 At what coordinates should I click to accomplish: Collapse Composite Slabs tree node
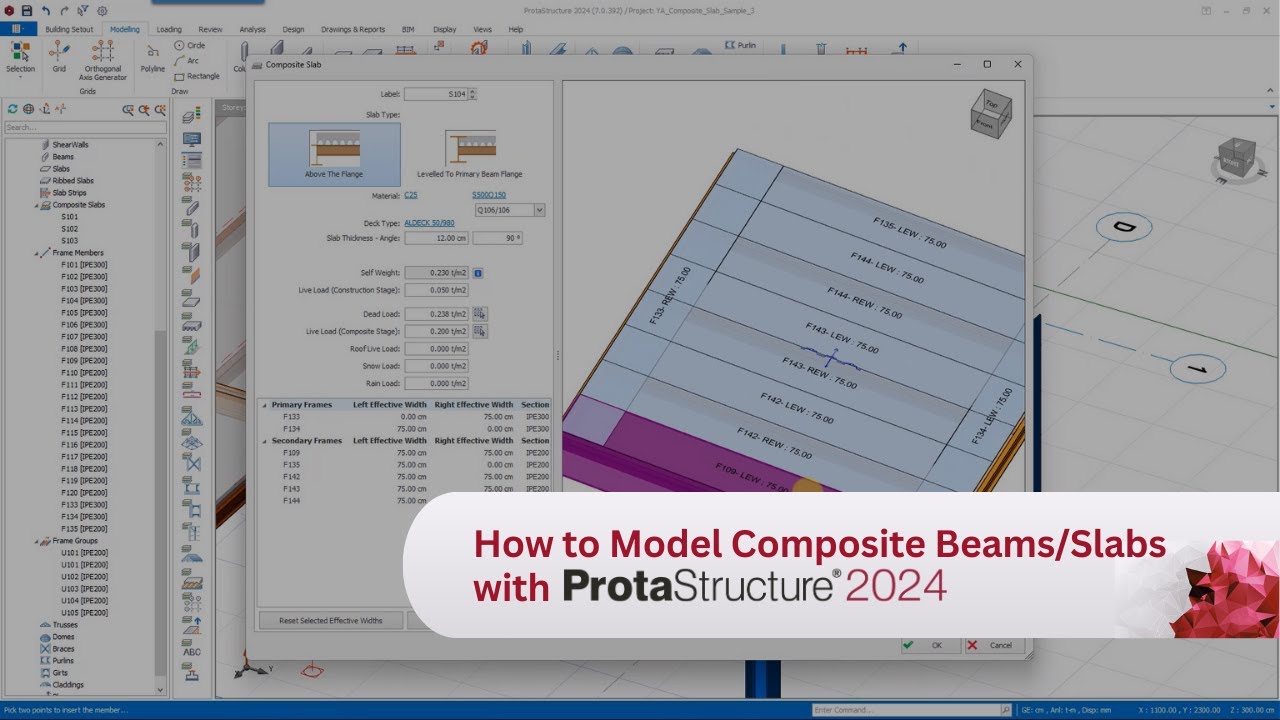[x=34, y=205]
